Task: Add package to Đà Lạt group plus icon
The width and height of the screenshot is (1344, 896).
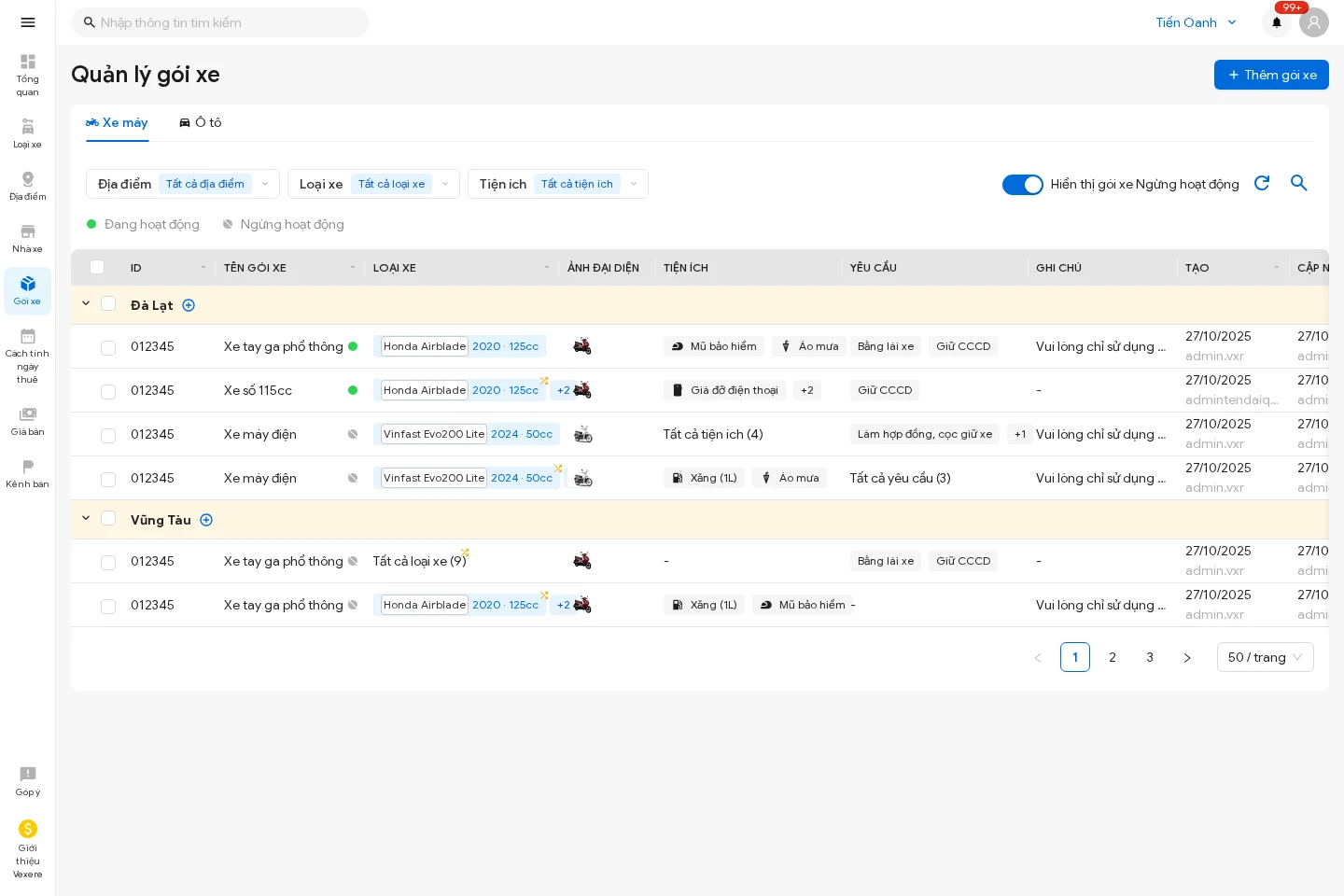Action: 189,305
